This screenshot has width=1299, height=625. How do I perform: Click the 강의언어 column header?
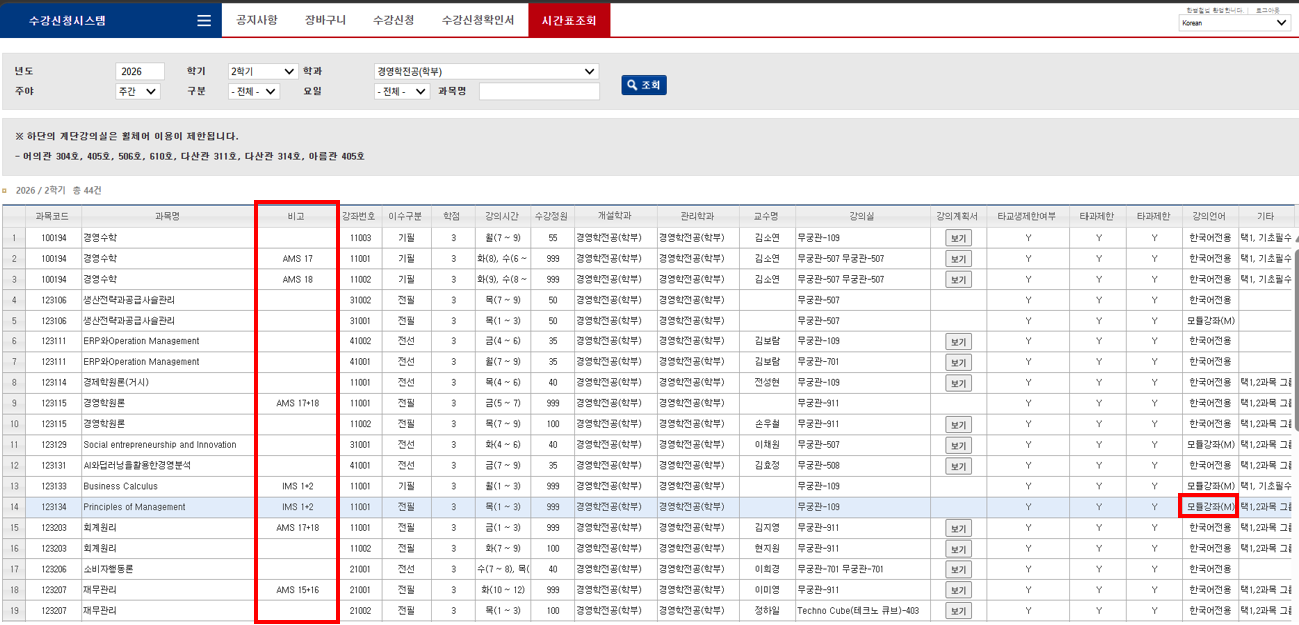tap(1210, 216)
